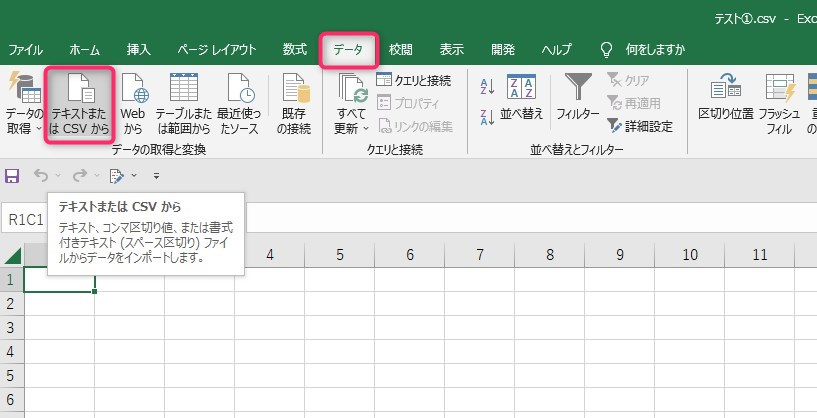Select column header 9
This screenshot has height=418, width=817.
[620, 255]
